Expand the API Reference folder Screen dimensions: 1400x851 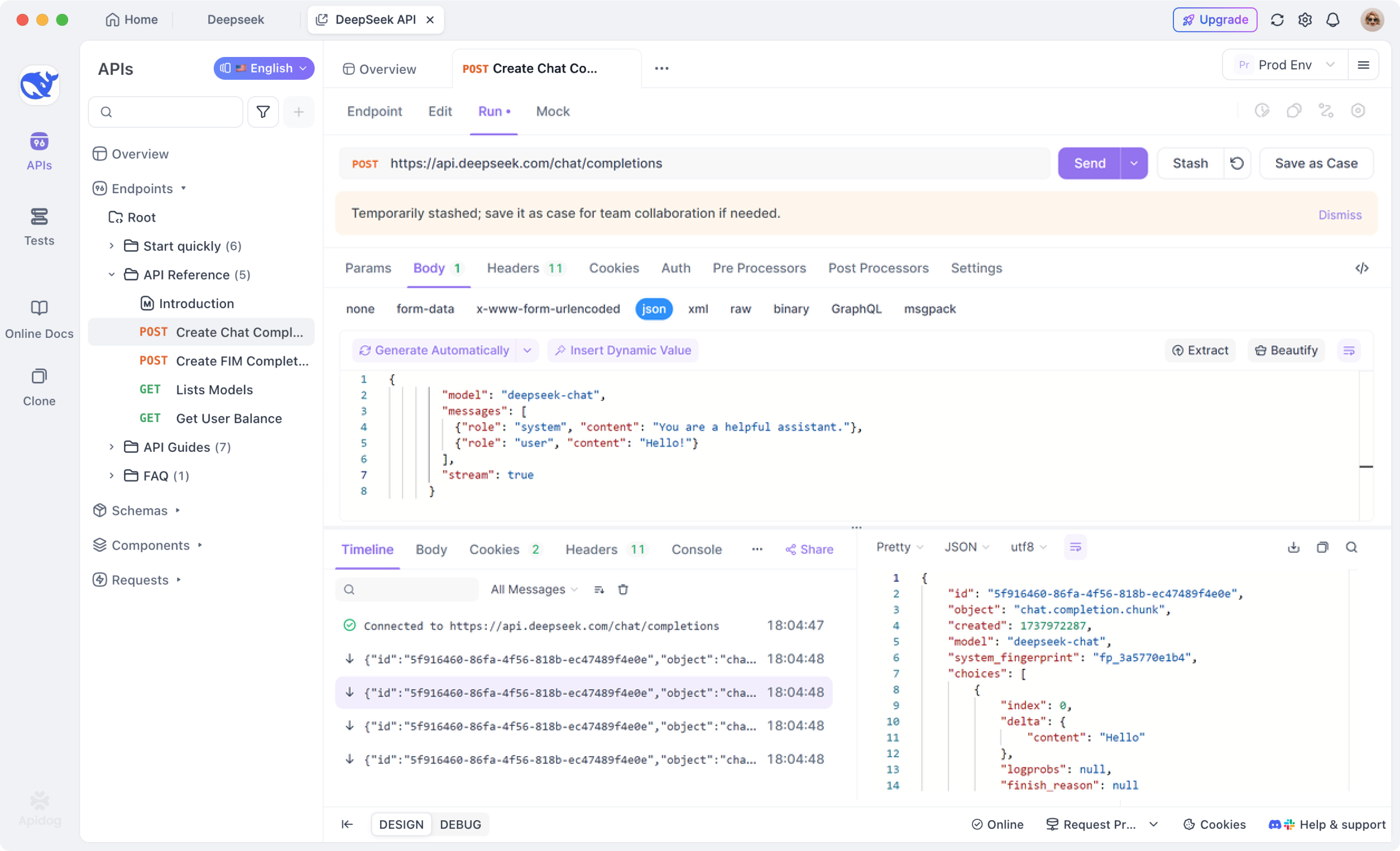pos(109,274)
